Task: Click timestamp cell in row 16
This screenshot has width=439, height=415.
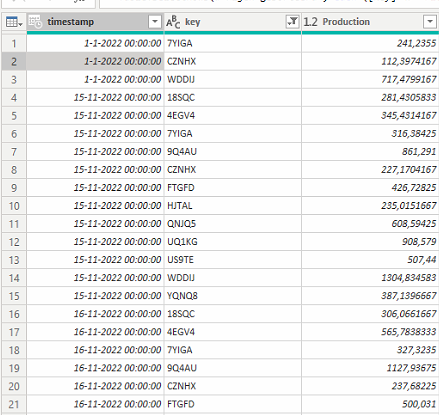Action: tap(95, 314)
